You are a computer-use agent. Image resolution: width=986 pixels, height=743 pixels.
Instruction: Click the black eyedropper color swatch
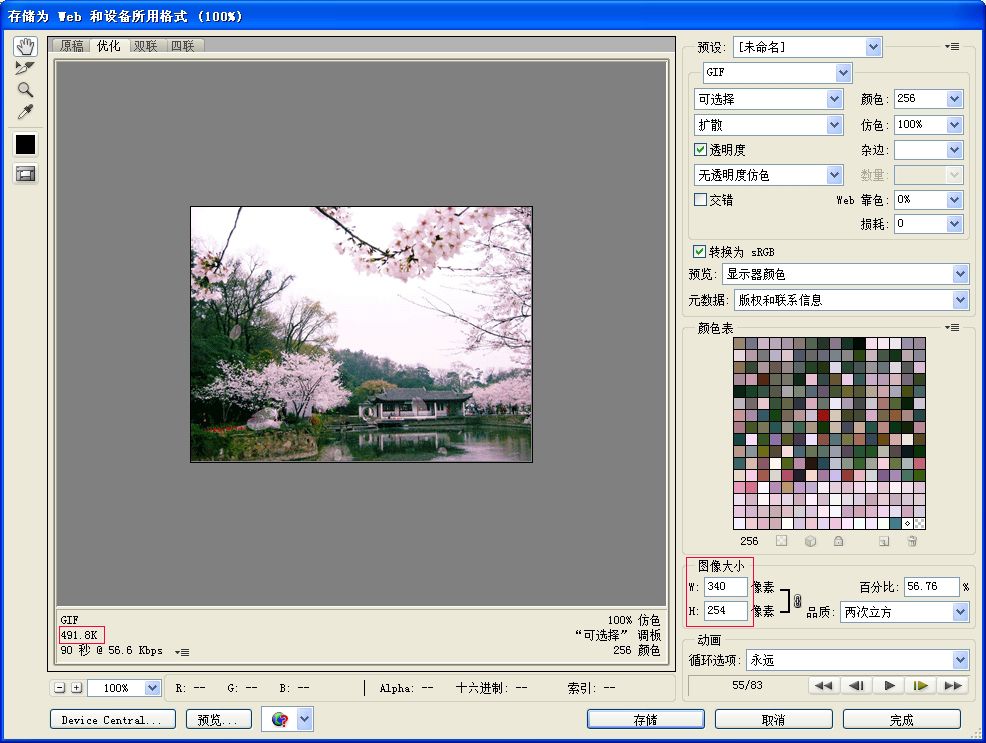pos(25,145)
